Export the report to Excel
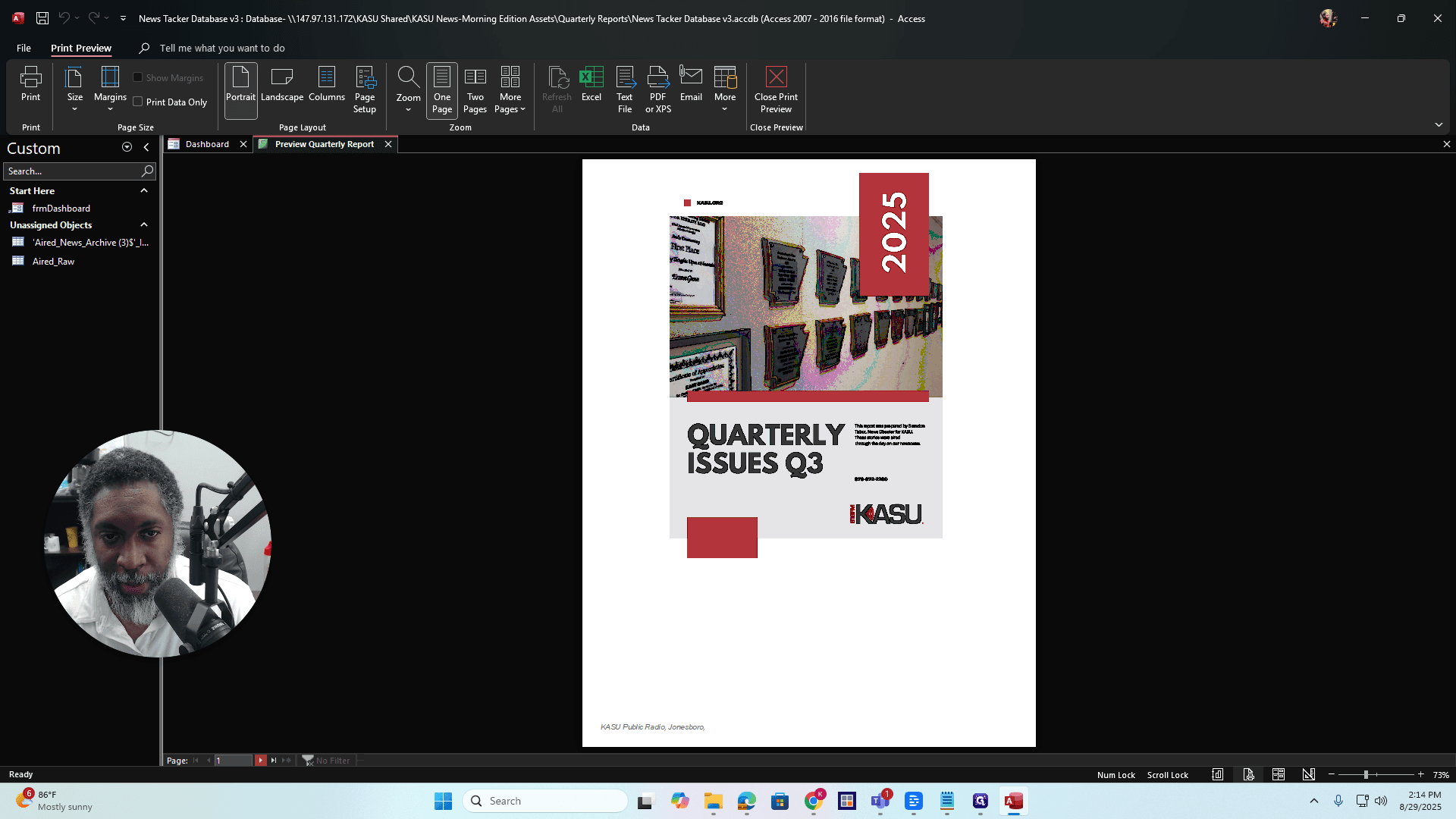The height and width of the screenshot is (819, 1456). tap(591, 84)
